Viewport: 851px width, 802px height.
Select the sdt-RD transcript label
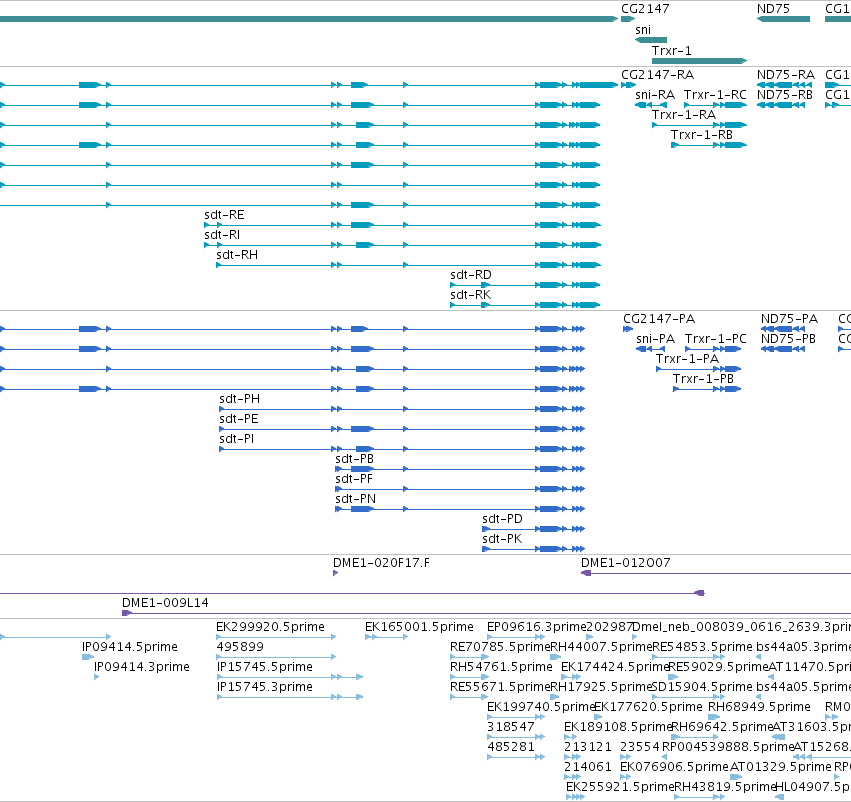(x=471, y=275)
